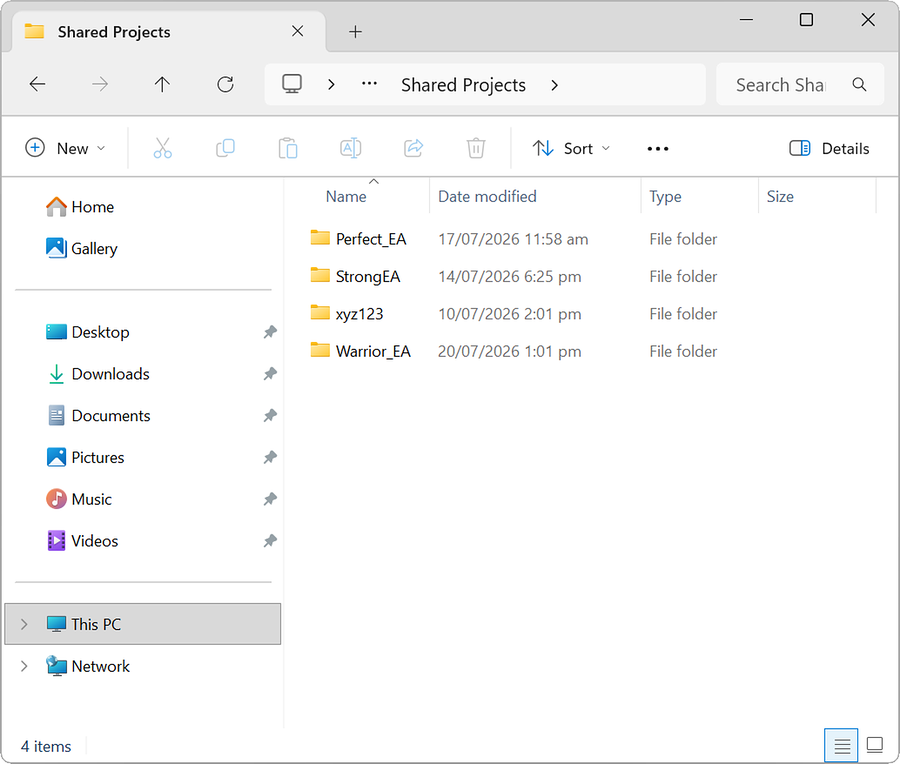Click Shared Projects in address bar

(463, 85)
